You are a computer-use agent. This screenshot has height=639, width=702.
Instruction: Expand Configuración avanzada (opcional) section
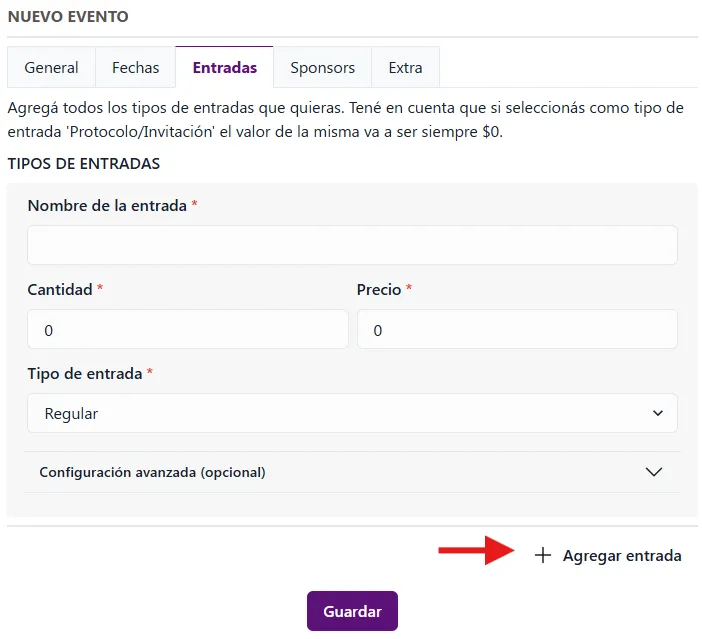[352, 472]
